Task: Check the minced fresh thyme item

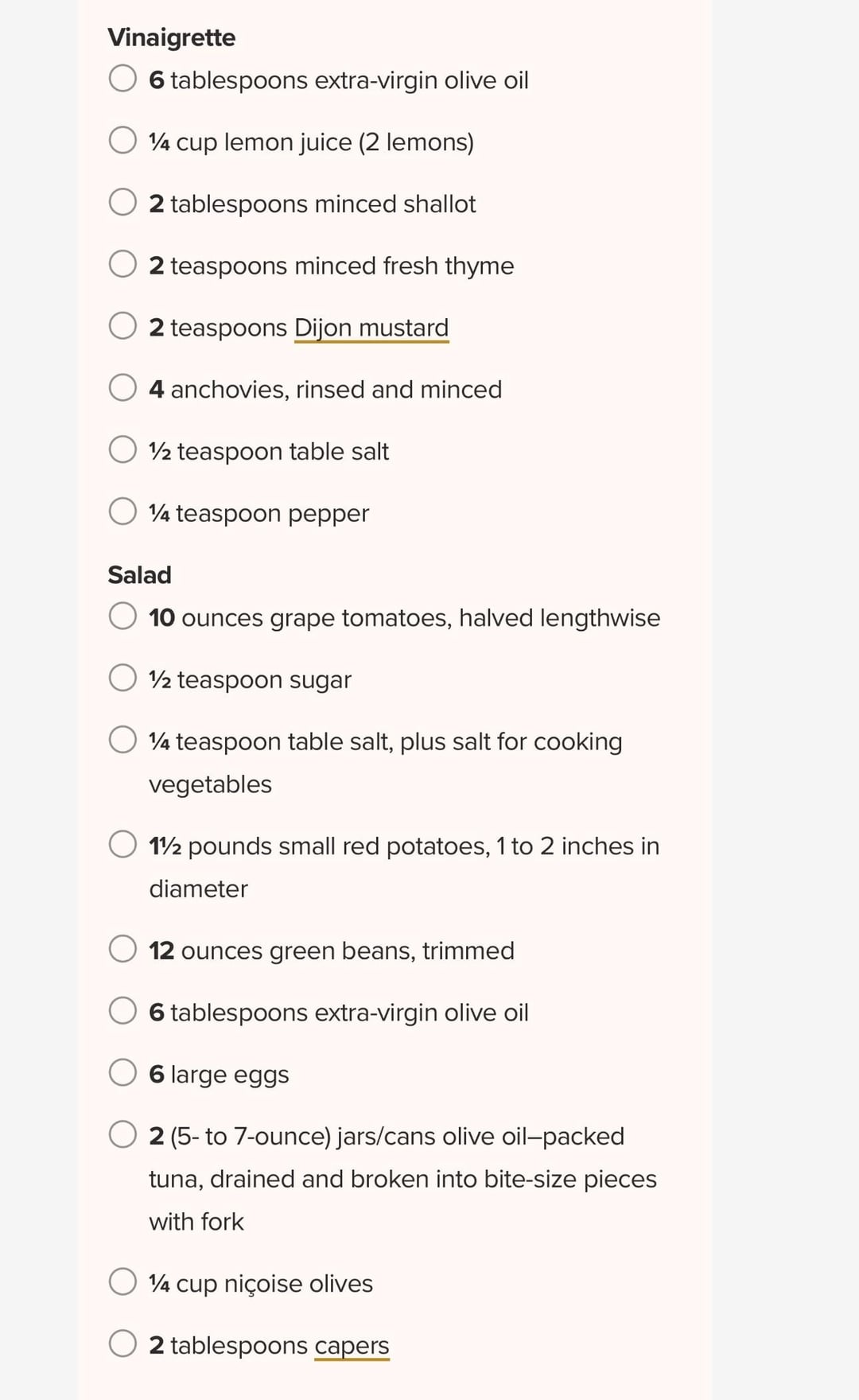Action: tap(122, 263)
